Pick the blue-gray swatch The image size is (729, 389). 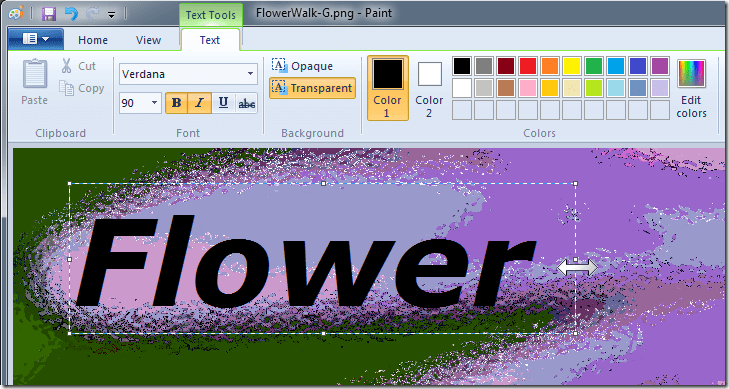[638, 88]
